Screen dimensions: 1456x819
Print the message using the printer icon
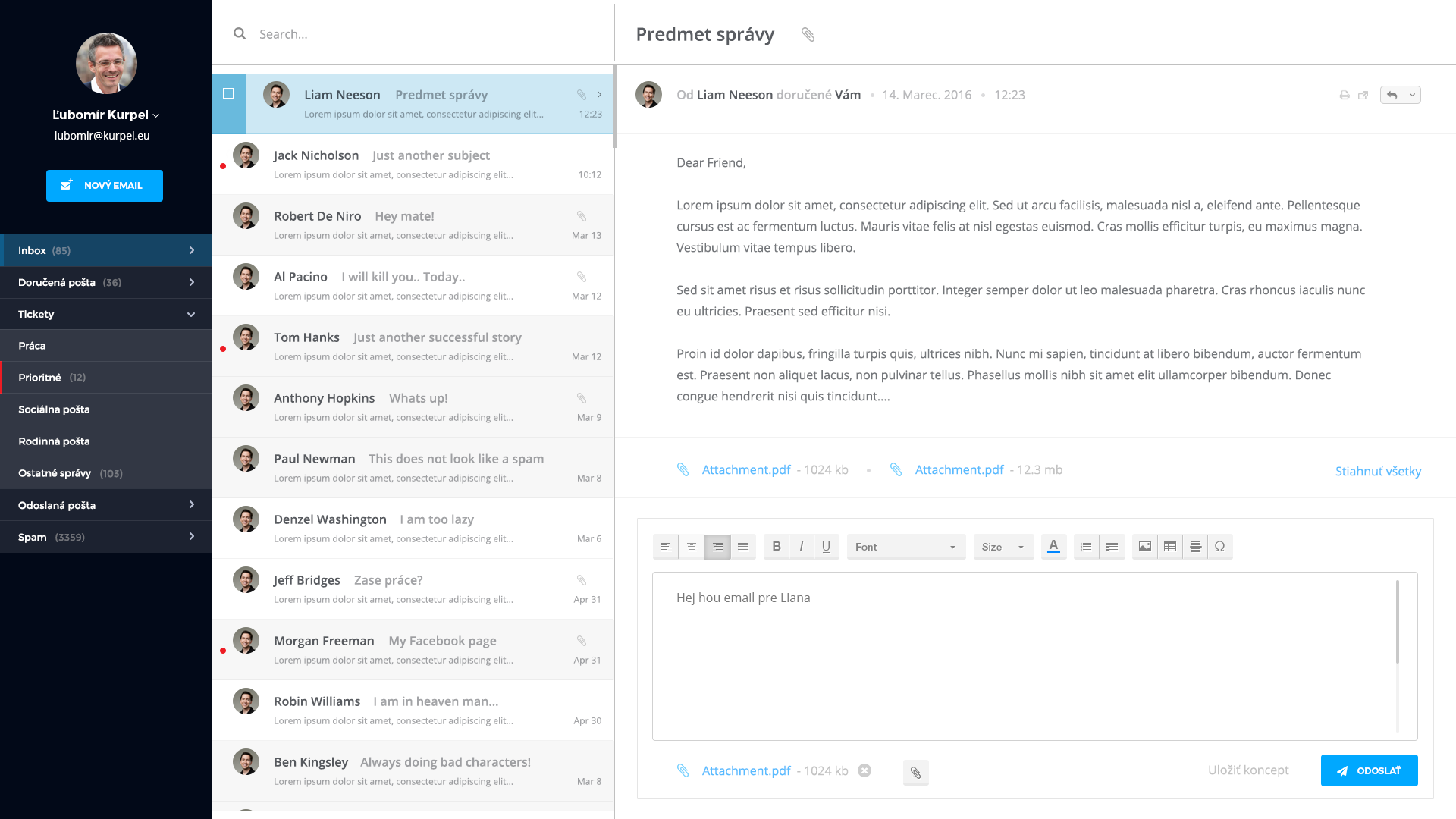pos(1344,95)
